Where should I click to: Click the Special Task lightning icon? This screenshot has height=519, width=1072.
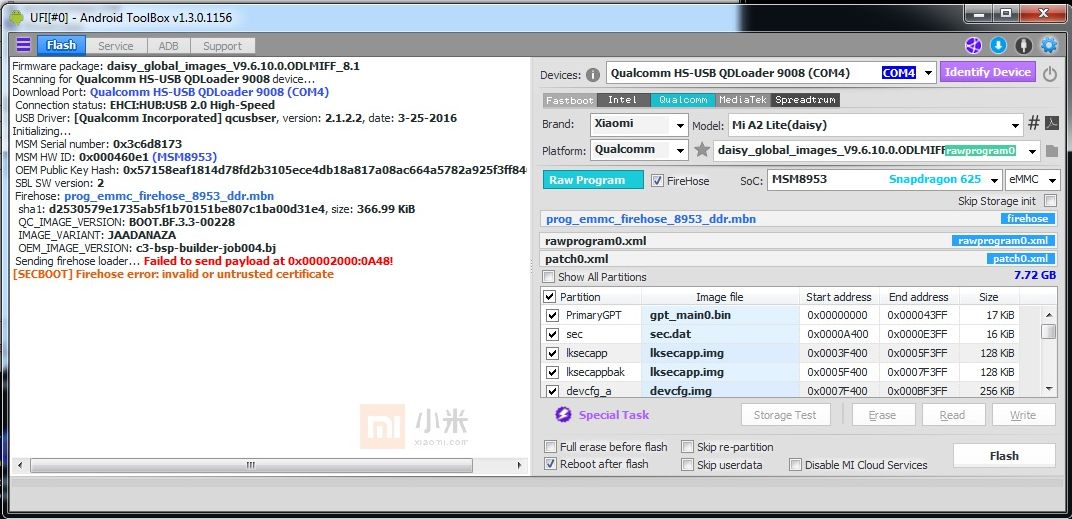(563, 414)
